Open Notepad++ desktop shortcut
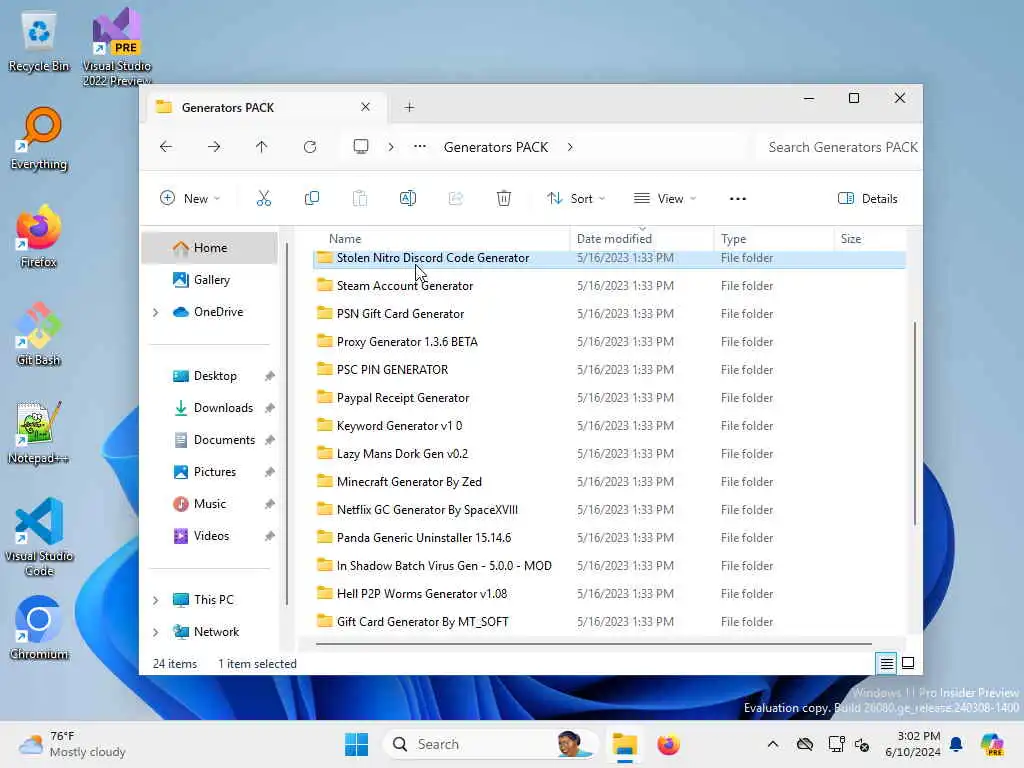 39,432
